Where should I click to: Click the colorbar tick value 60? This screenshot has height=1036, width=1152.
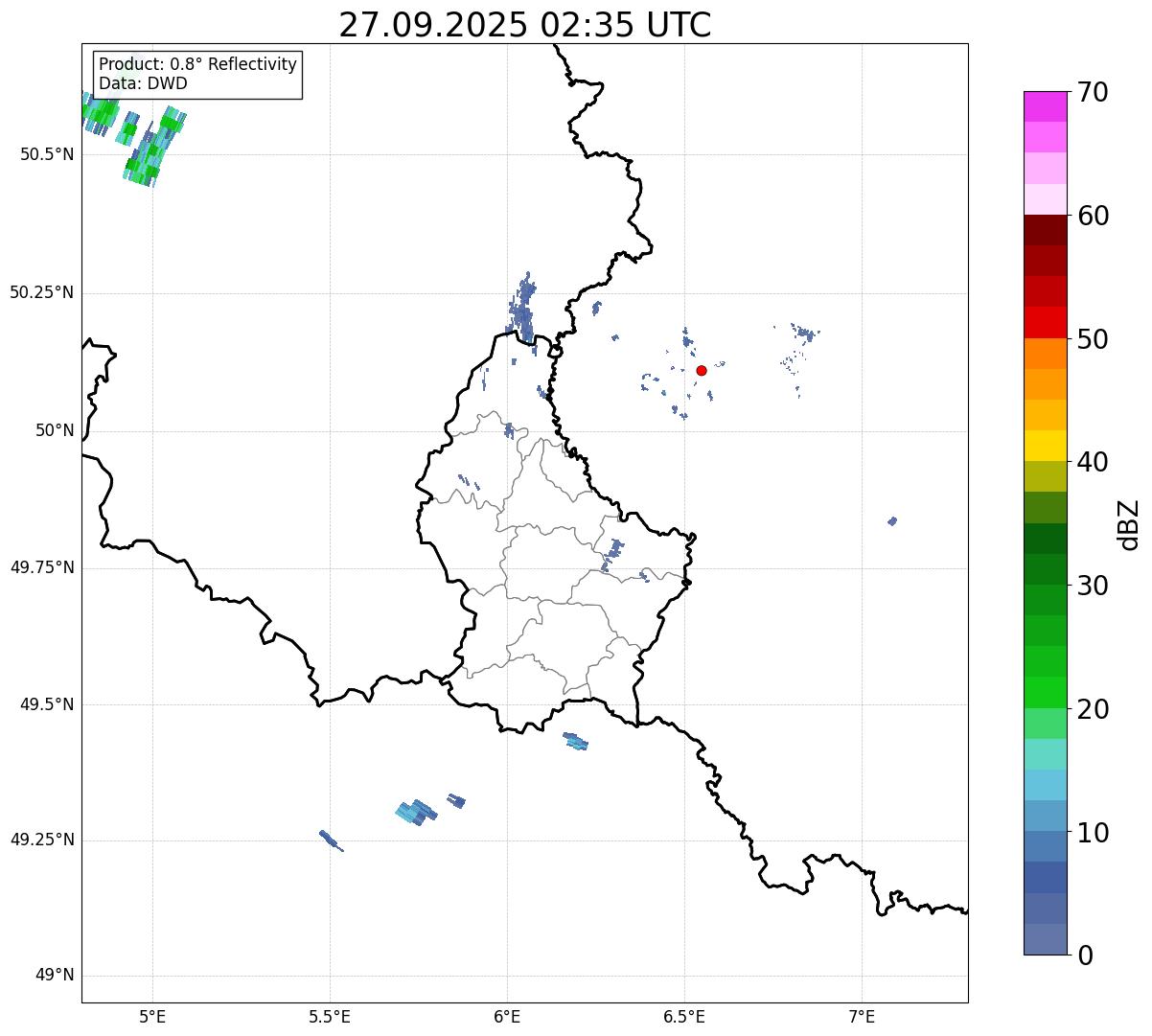(x=1093, y=216)
